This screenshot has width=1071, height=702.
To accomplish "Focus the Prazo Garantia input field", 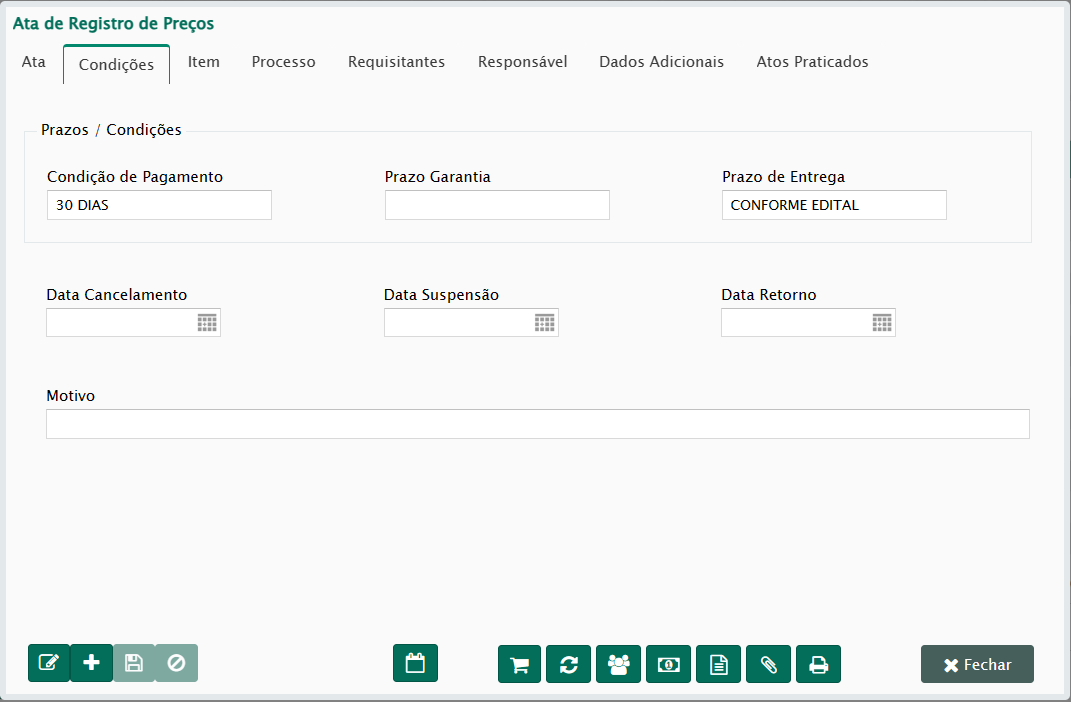I will pyautogui.click(x=497, y=205).
